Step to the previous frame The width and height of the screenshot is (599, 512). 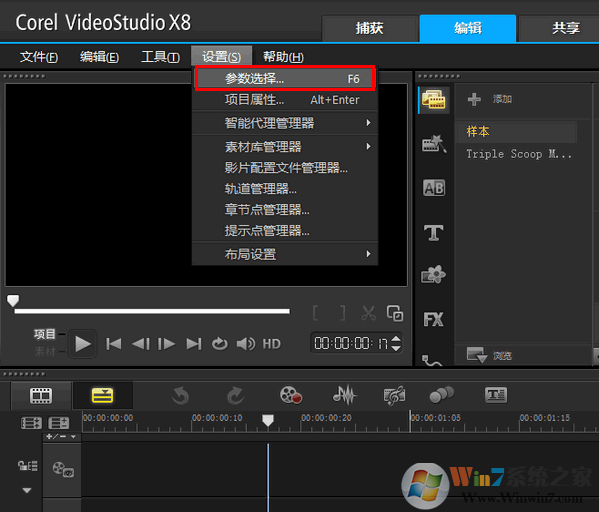[141, 344]
